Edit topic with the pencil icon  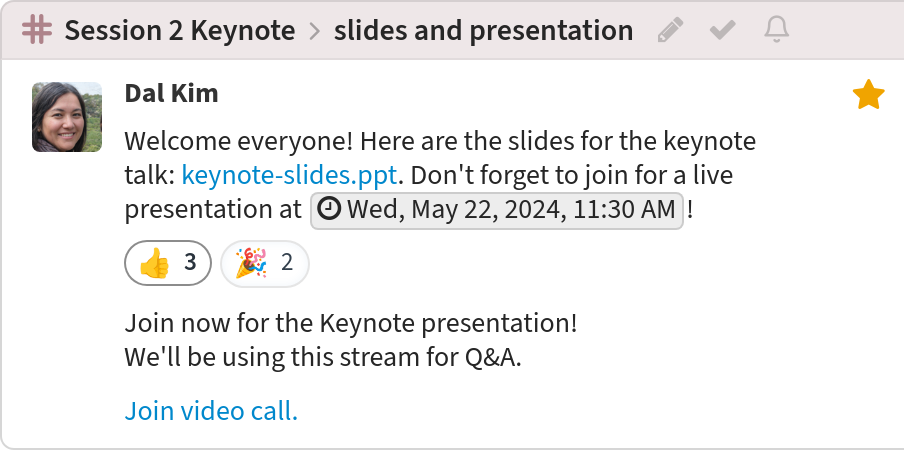coord(671,30)
